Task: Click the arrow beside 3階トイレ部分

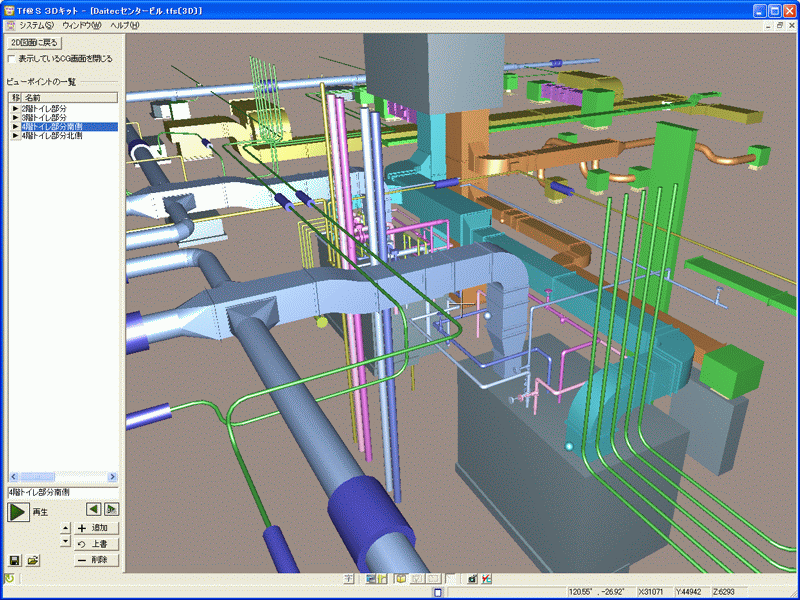Action: click(x=15, y=118)
